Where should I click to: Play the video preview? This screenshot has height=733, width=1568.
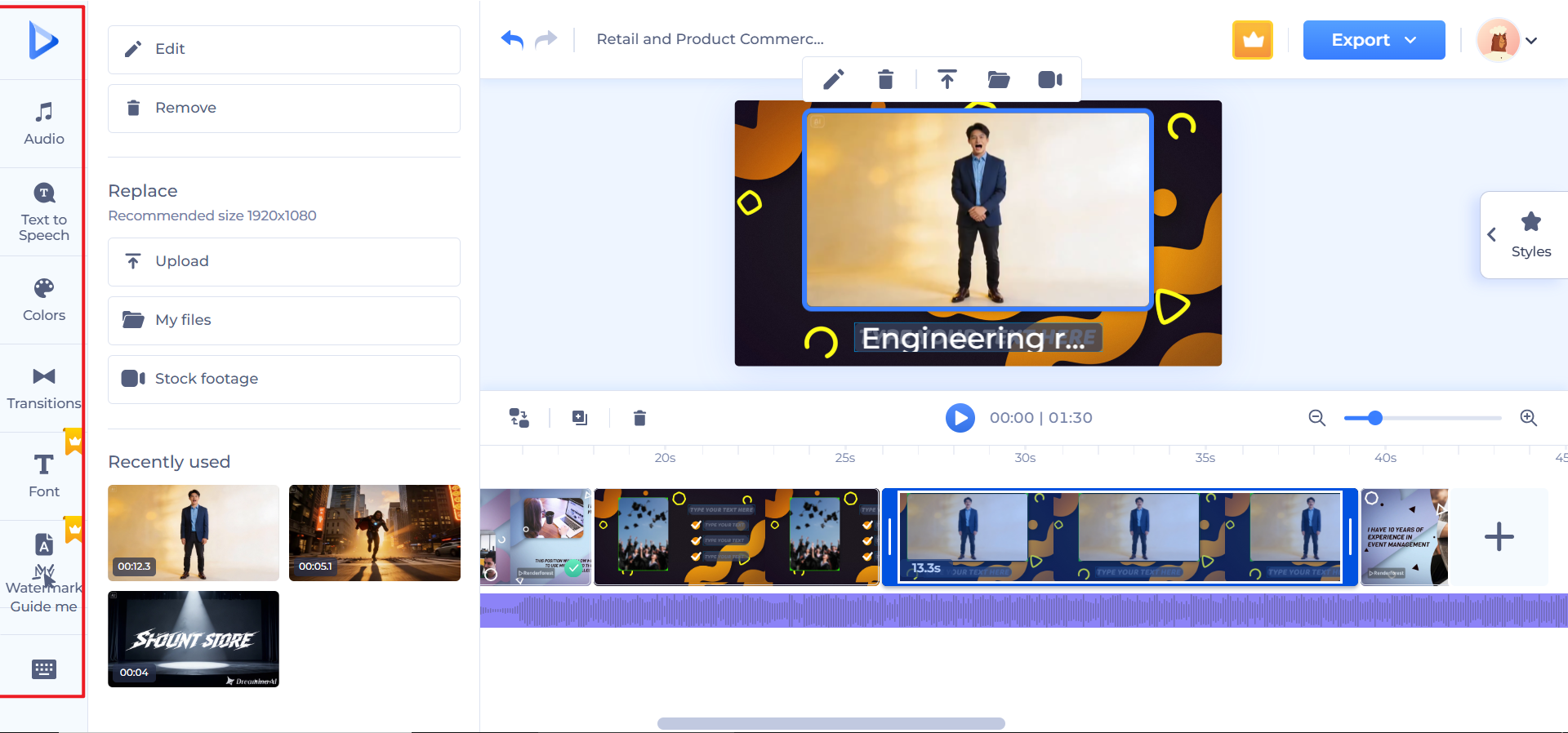[x=960, y=418]
